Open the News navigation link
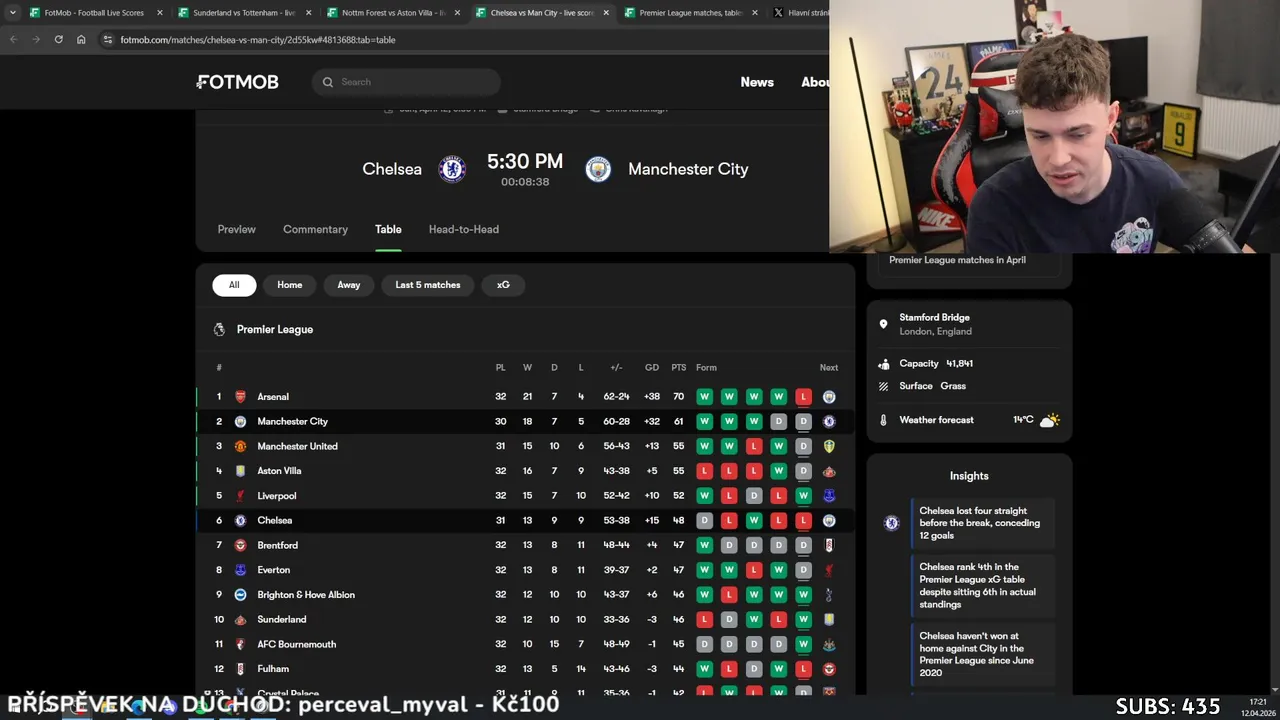This screenshot has height=720, width=1280. click(x=757, y=82)
